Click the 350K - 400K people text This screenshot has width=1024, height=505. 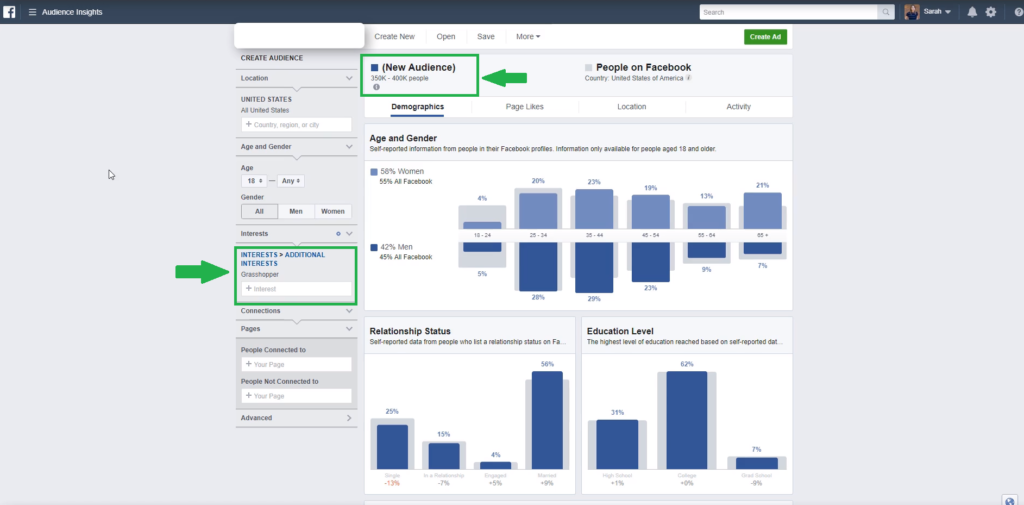400,78
